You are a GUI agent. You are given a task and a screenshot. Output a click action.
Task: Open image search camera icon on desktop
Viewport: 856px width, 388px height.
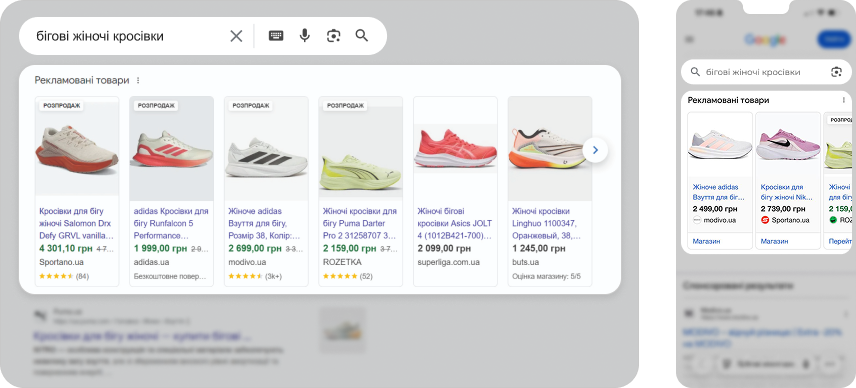(334, 36)
